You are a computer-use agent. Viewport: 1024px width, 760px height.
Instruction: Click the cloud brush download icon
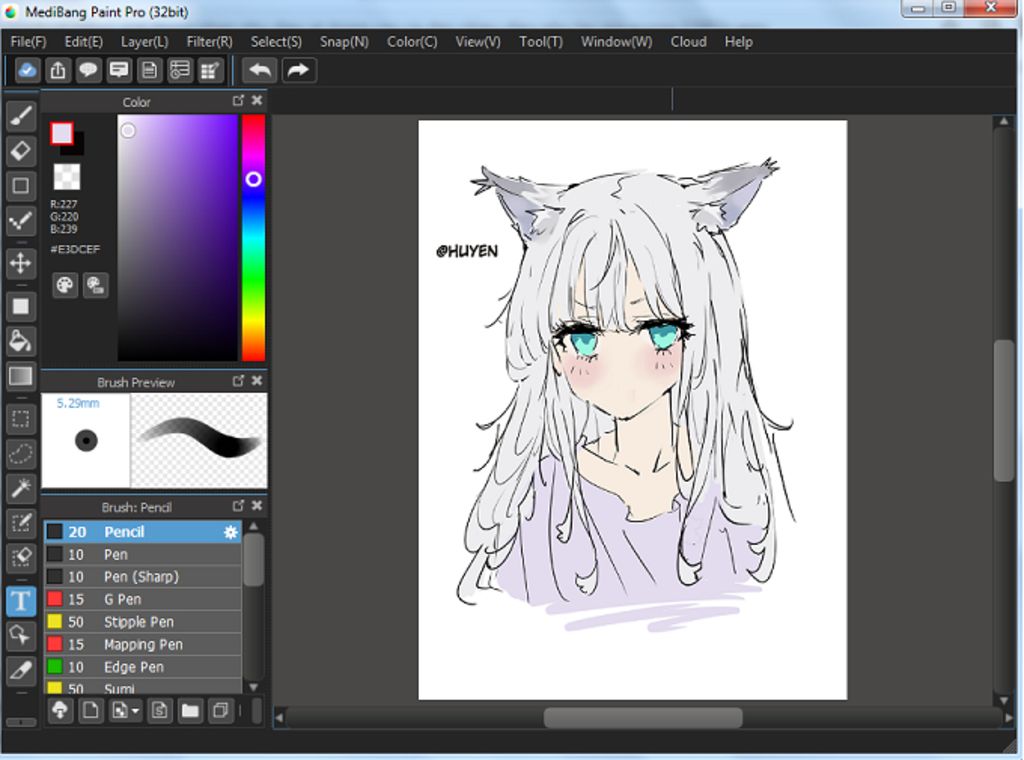tap(60, 710)
